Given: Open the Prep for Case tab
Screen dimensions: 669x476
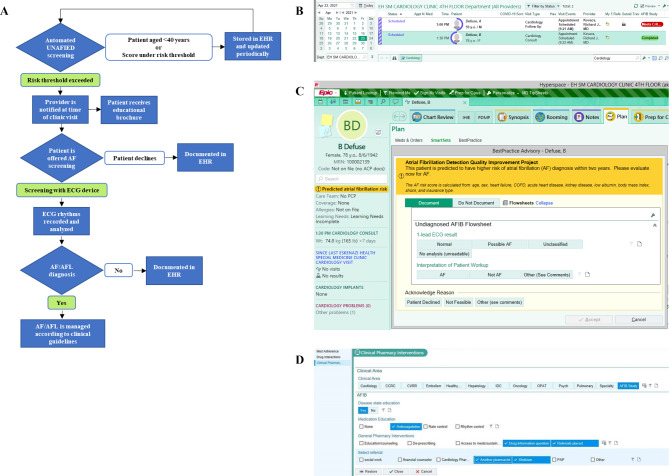Looking at the screenshot, I should [x=650, y=117].
